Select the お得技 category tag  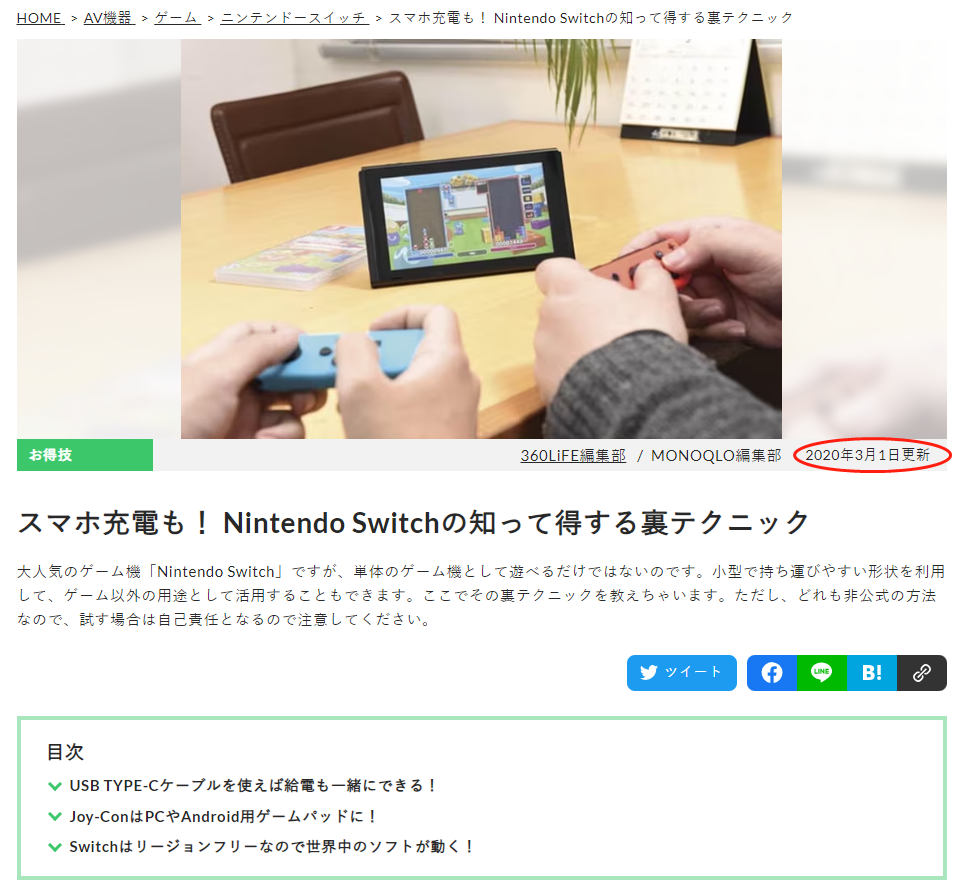(85, 455)
